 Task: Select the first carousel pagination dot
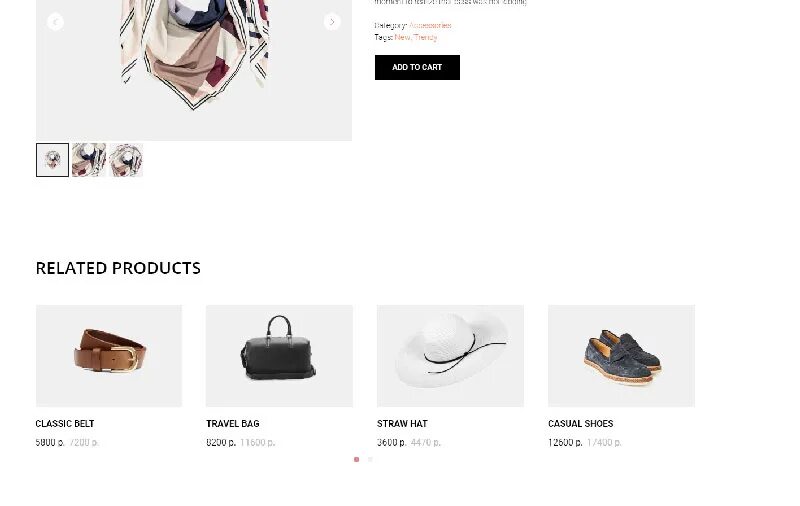(x=357, y=460)
